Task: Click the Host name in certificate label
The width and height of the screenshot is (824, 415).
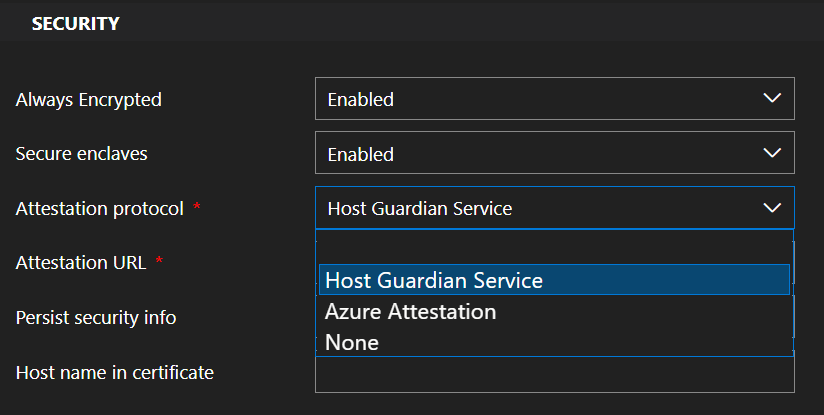Action: tap(115, 373)
